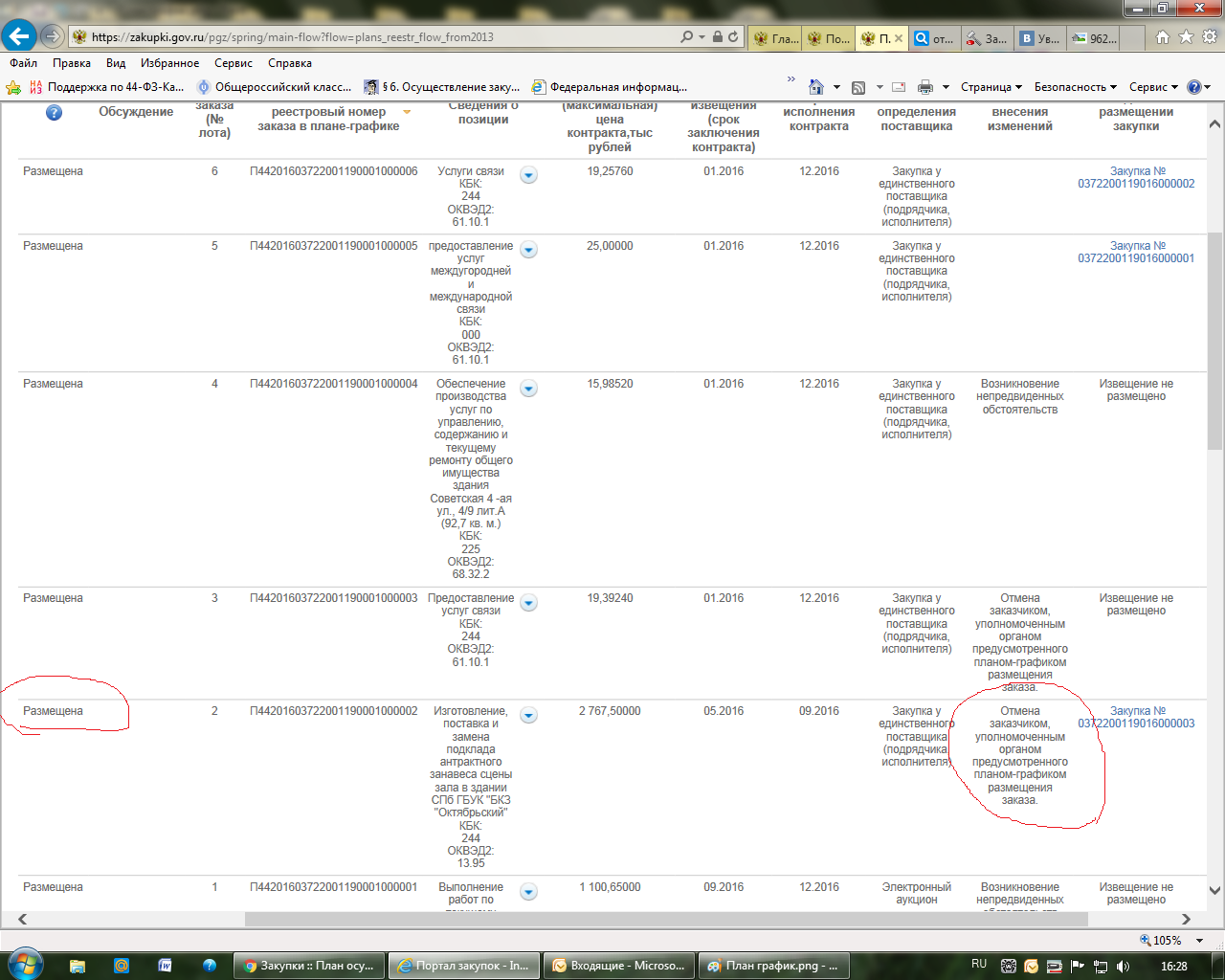1225x980 pixels.
Task: Click the blue help icon in command bar
Action: coord(1194,87)
